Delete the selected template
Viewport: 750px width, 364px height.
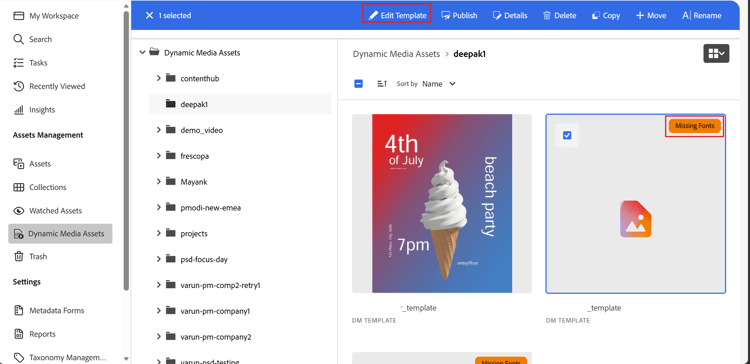tap(560, 15)
